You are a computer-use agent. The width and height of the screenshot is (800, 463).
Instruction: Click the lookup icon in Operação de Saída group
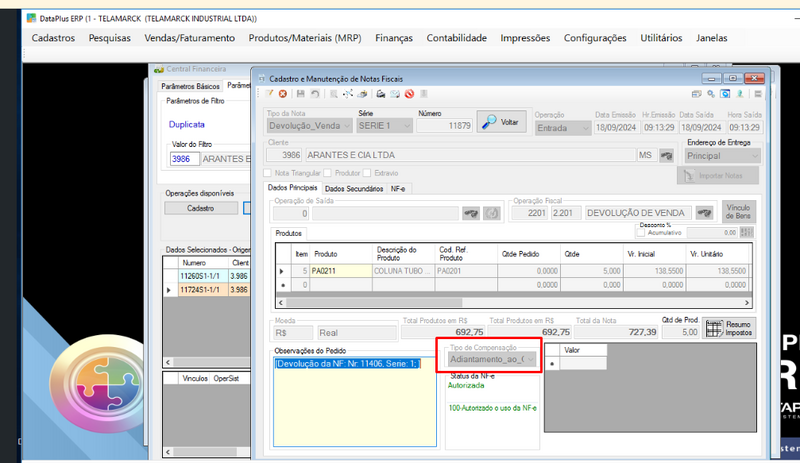pyautogui.click(x=471, y=213)
